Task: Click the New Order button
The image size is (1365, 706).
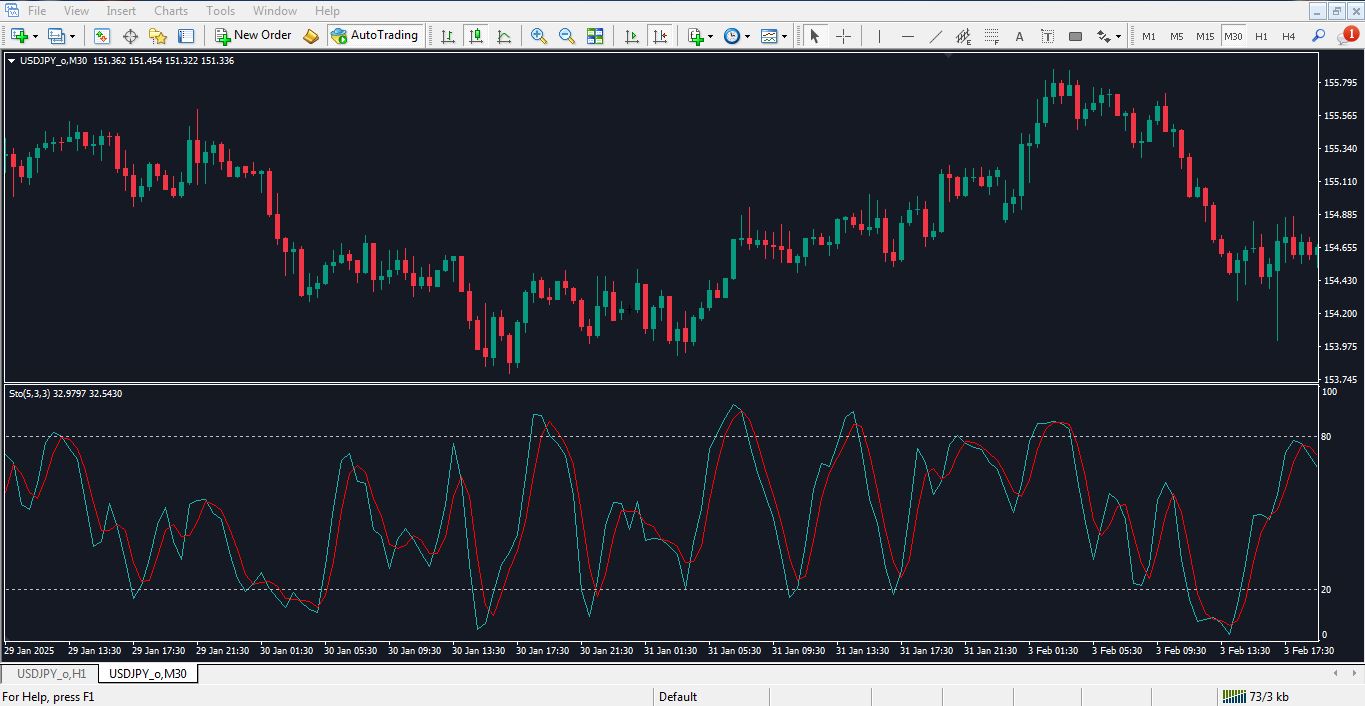Action: tap(254, 36)
